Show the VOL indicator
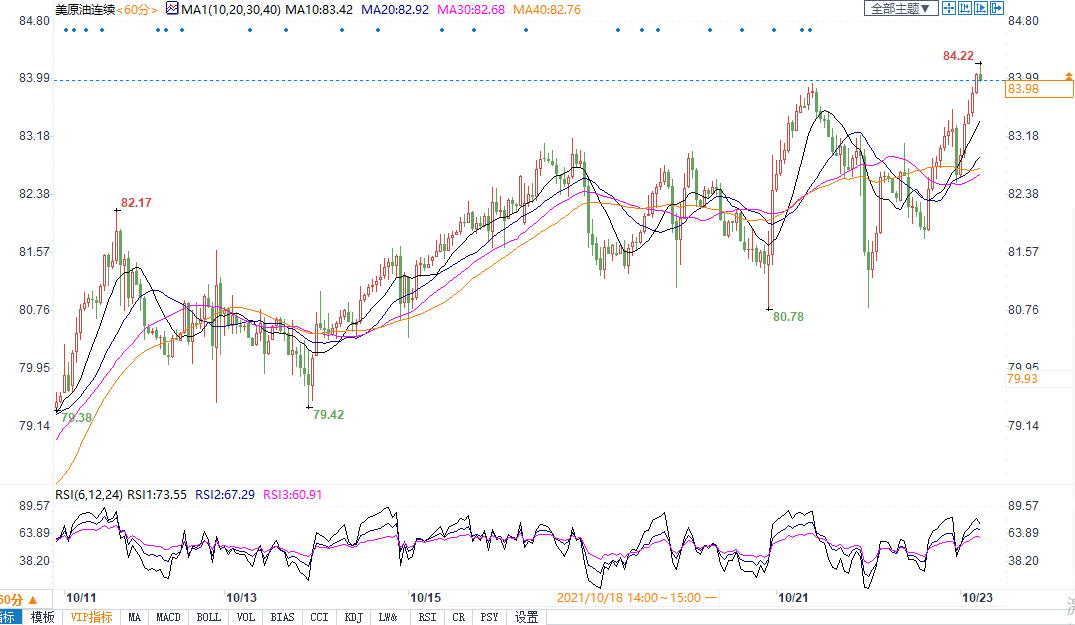1075x625 pixels. tap(245, 617)
